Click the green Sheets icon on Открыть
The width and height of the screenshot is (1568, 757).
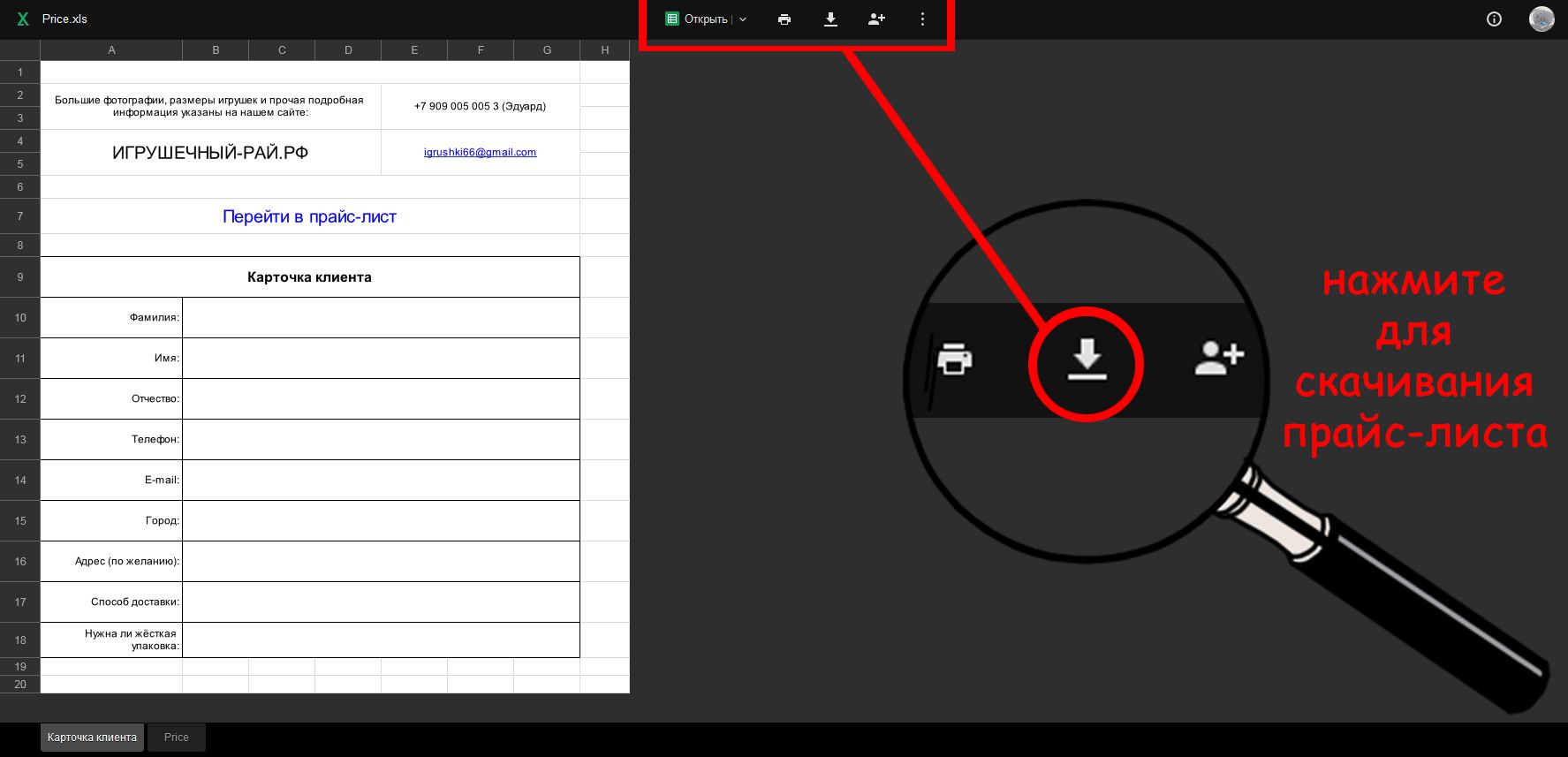pyautogui.click(x=672, y=19)
